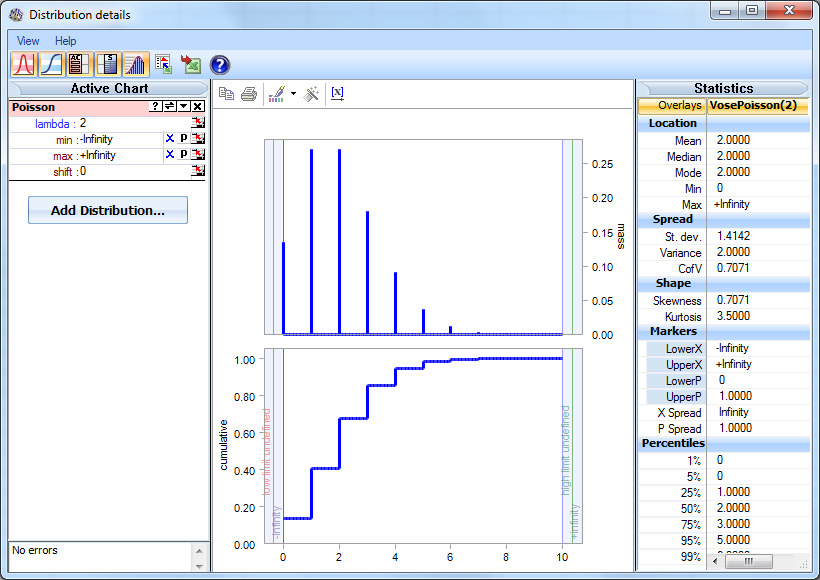Click the chart formatting paintbrush icon
The width and height of the screenshot is (820, 580).
click(277, 94)
